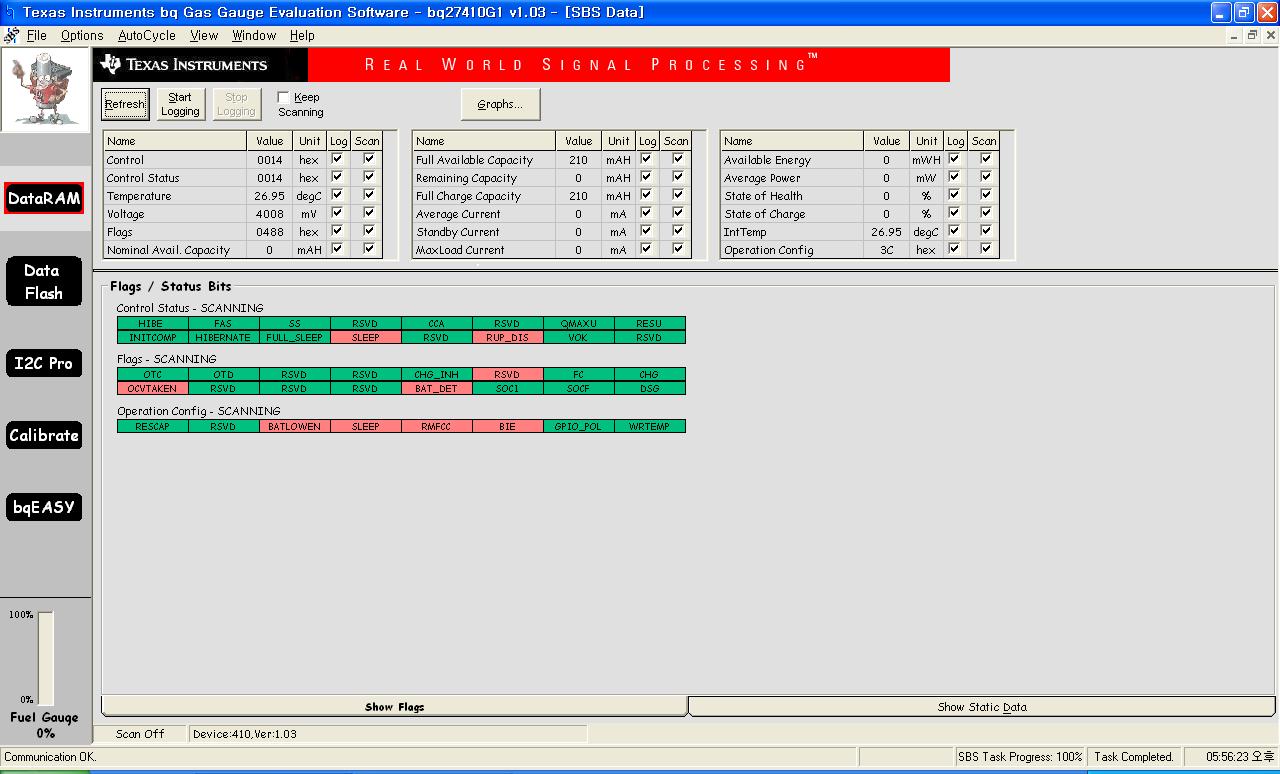The width and height of the screenshot is (1280, 774).
Task: Click the RUP_DIS status bit
Action: (508, 337)
